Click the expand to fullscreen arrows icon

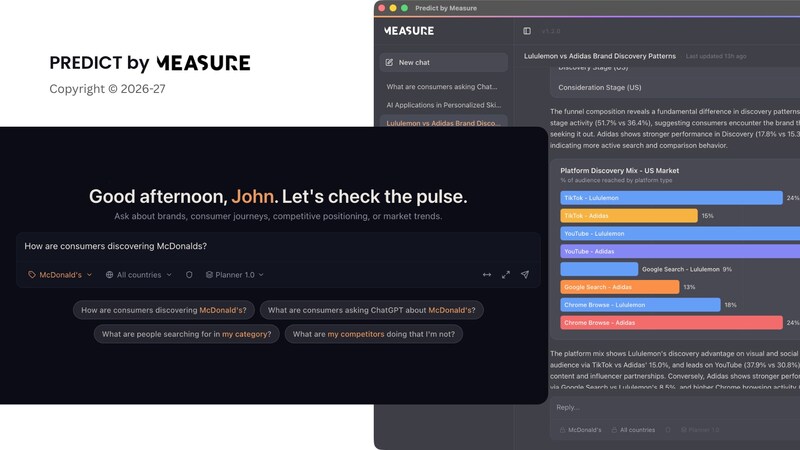point(506,274)
